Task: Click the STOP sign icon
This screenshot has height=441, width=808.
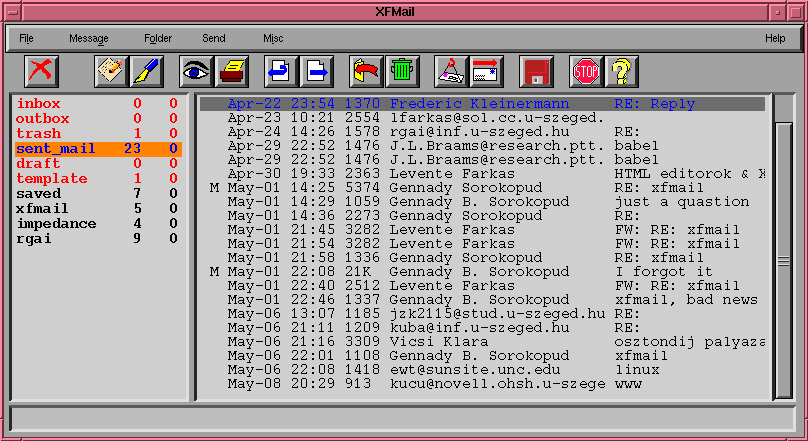Action: point(586,71)
